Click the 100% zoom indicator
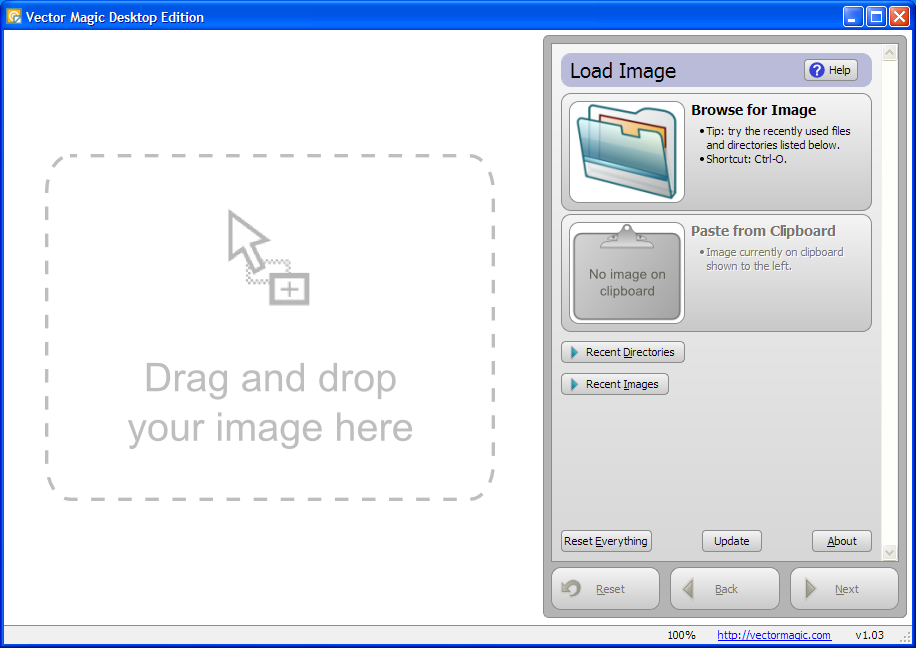This screenshot has height=648, width=916. click(682, 634)
